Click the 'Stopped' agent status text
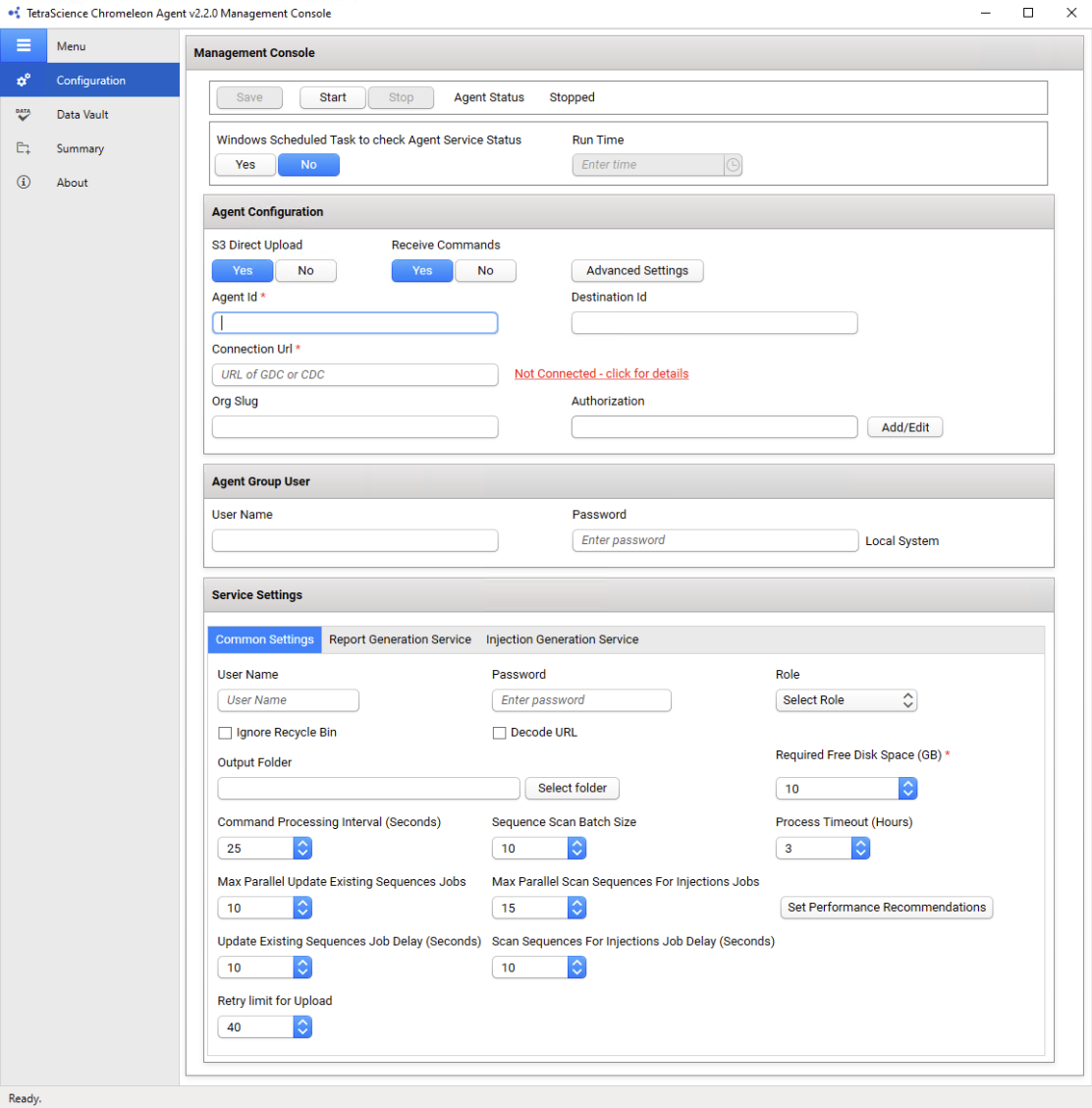1092x1108 pixels. pos(573,97)
